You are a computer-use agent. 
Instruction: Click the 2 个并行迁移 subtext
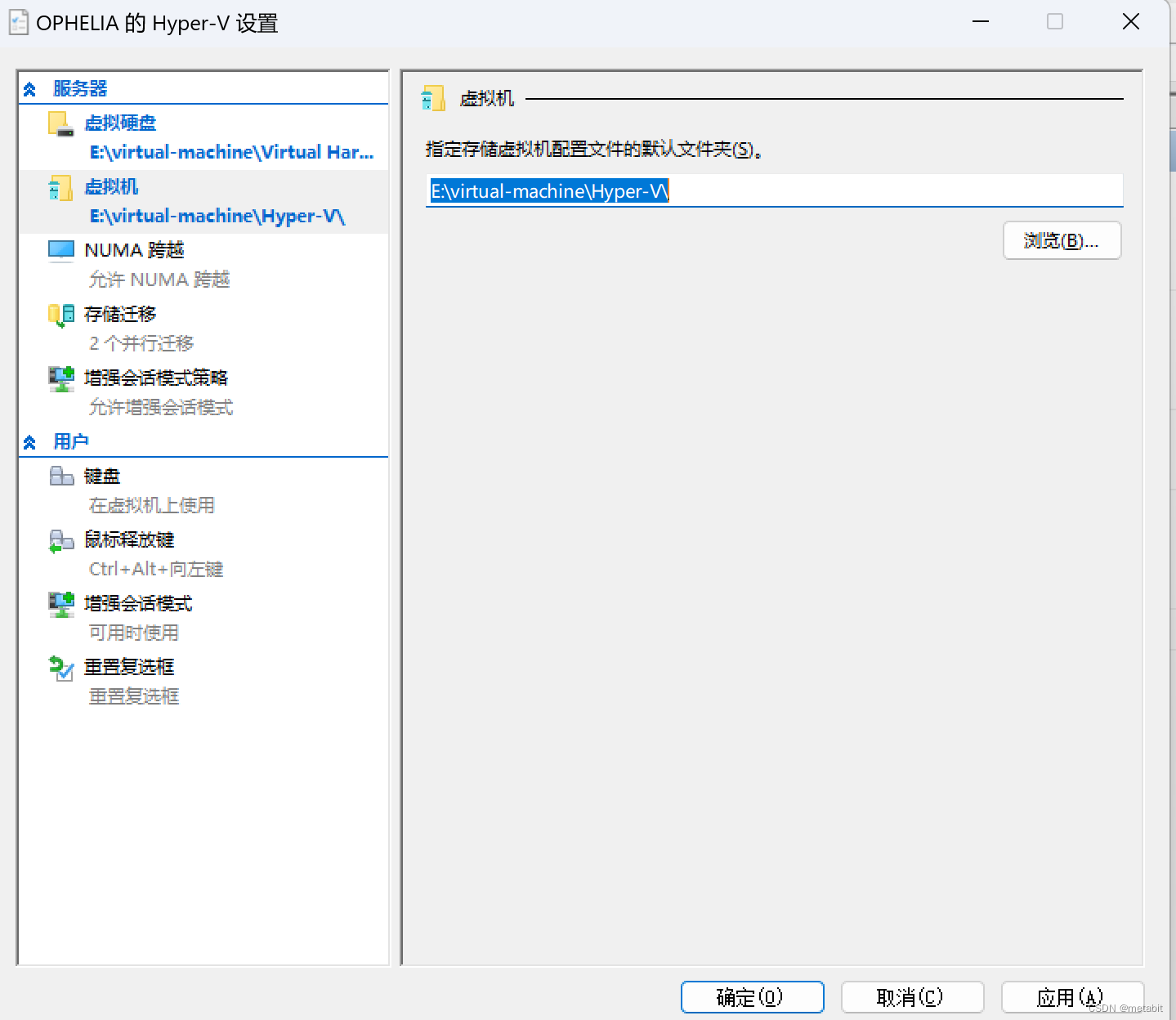point(141,343)
